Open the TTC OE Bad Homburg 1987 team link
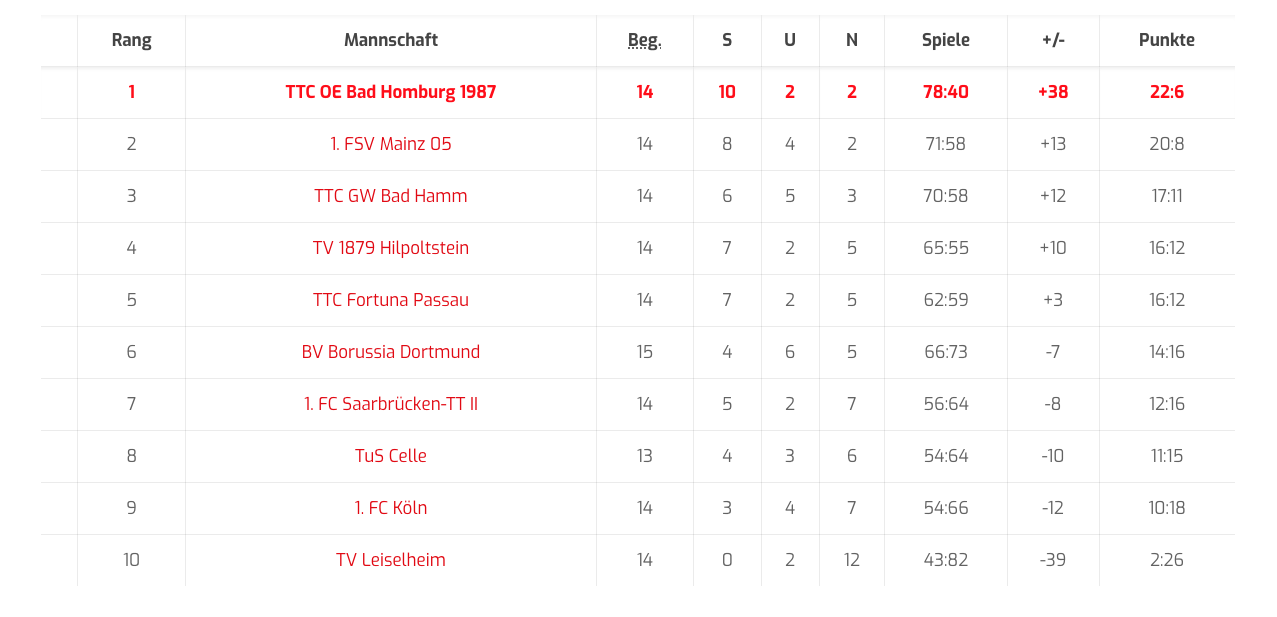The width and height of the screenshot is (1277, 617). (390, 92)
